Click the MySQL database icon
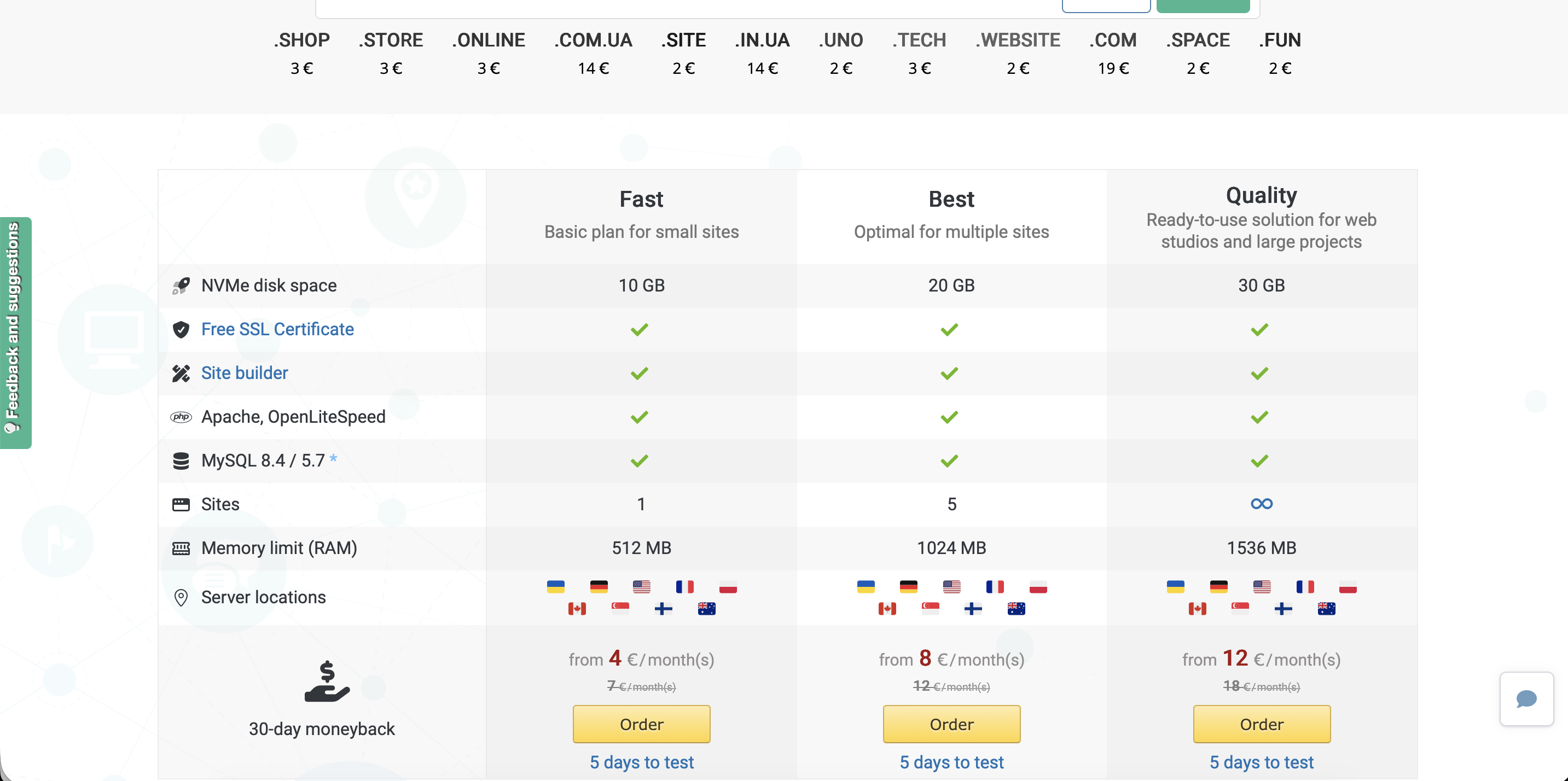This screenshot has height=781, width=1568. coord(181,461)
